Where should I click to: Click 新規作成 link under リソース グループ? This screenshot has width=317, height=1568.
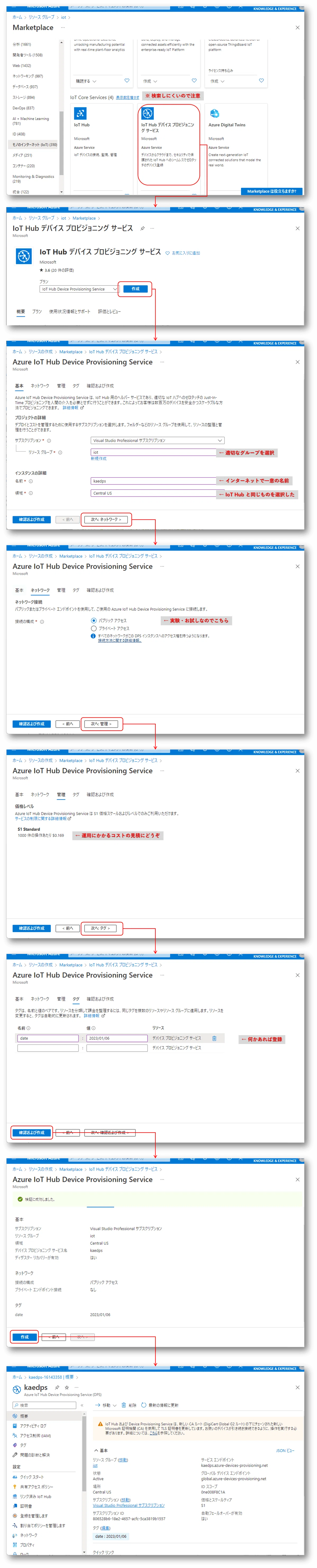pyautogui.click(x=99, y=459)
